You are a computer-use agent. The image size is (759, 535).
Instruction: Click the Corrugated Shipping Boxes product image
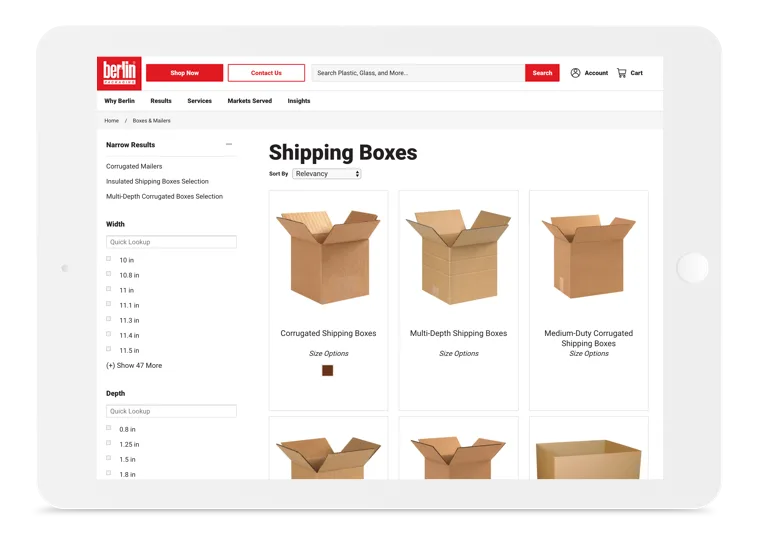click(328, 257)
